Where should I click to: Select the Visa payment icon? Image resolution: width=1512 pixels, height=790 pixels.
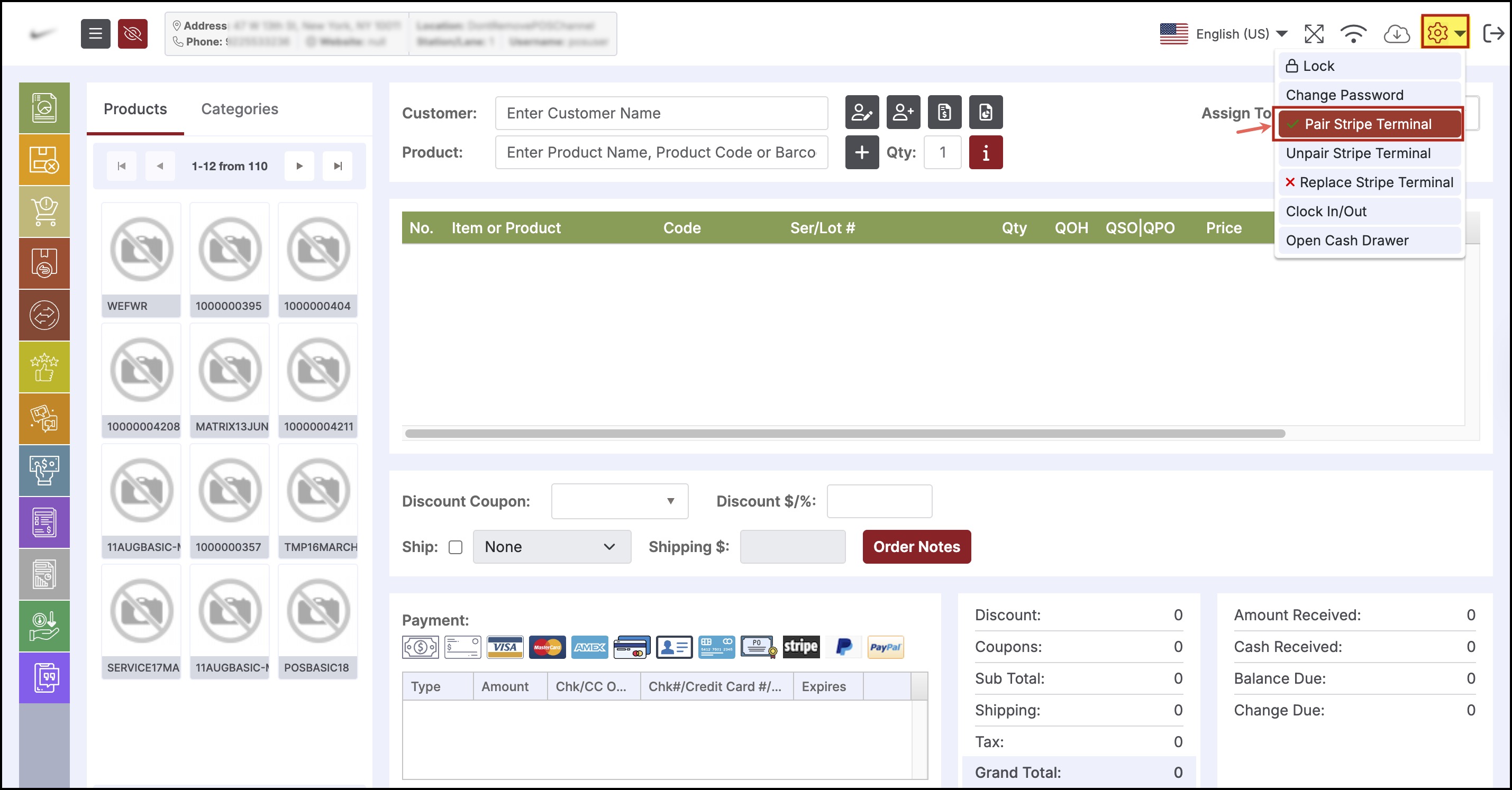(504, 647)
